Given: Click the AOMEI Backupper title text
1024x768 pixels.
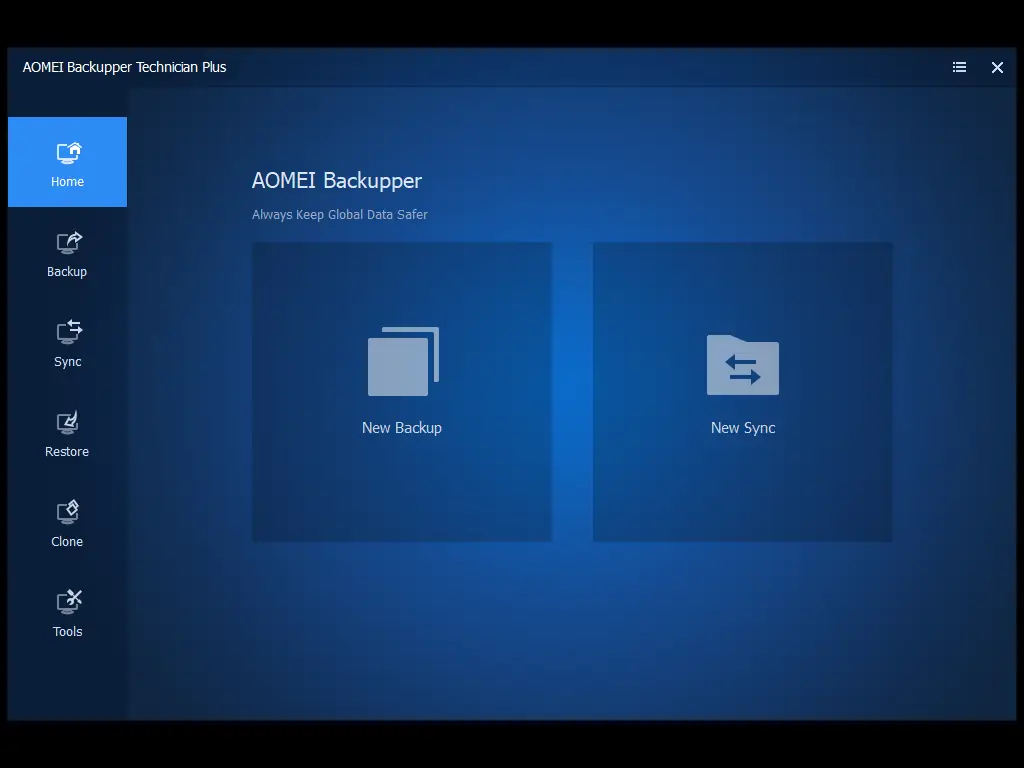Looking at the screenshot, I should coord(337,181).
